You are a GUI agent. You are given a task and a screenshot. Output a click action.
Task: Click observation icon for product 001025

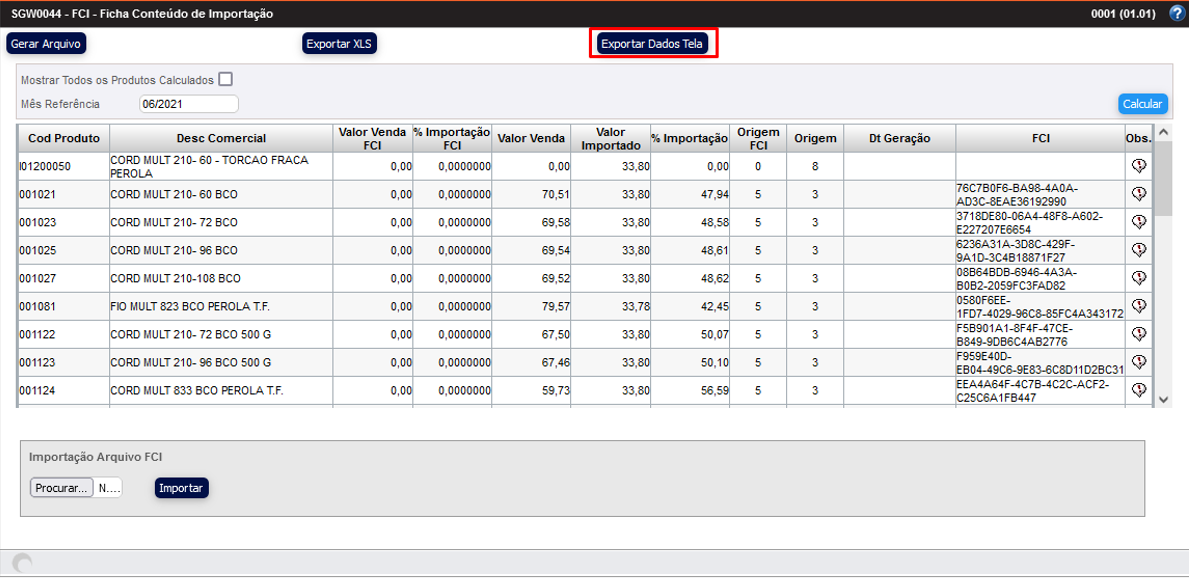tap(1138, 250)
